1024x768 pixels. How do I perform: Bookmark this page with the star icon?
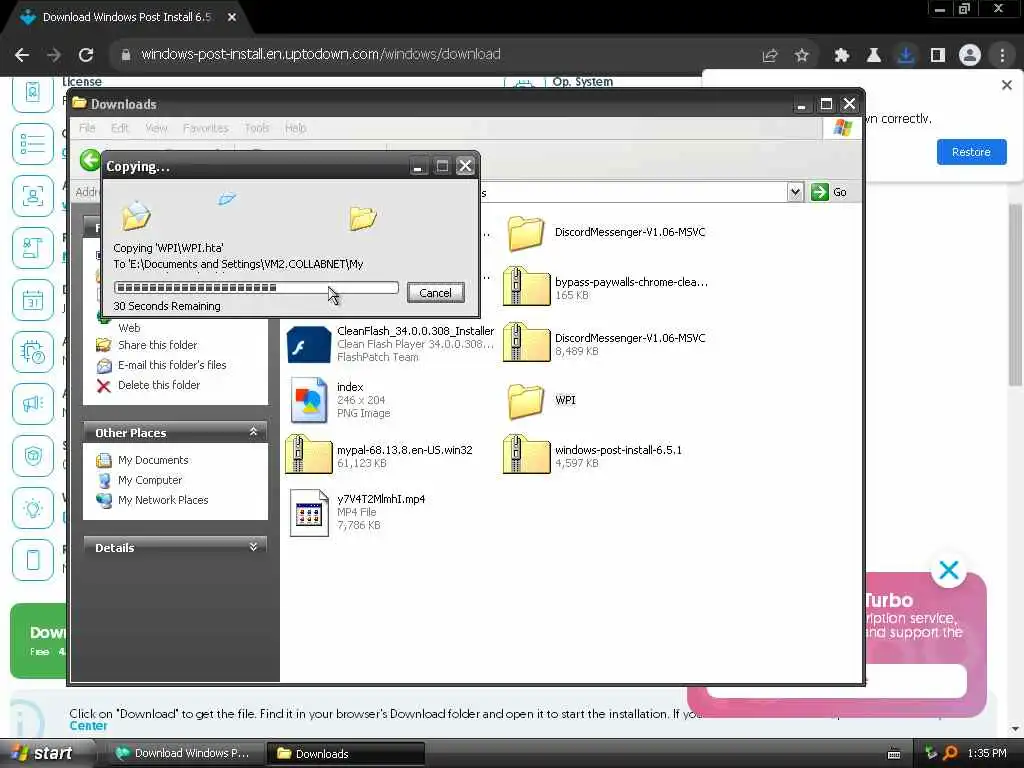pyautogui.click(x=802, y=56)
